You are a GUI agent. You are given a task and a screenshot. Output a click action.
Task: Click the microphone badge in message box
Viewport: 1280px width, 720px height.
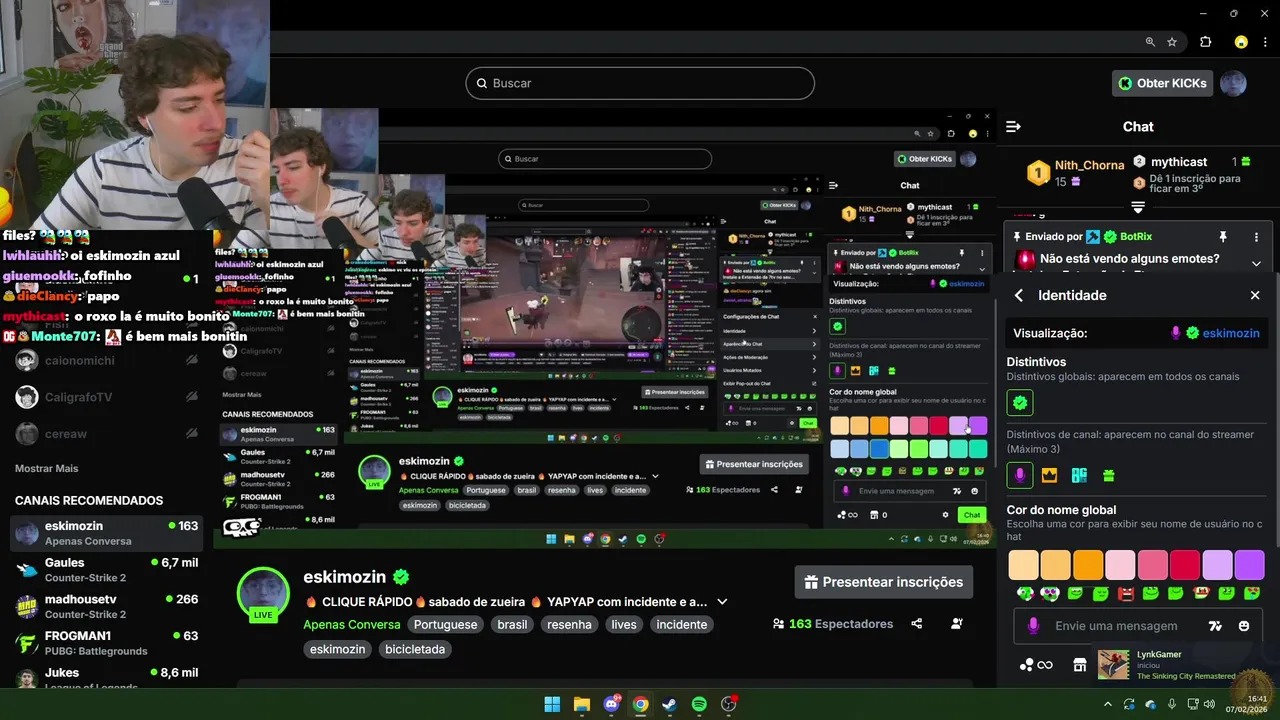[1033, 626]
